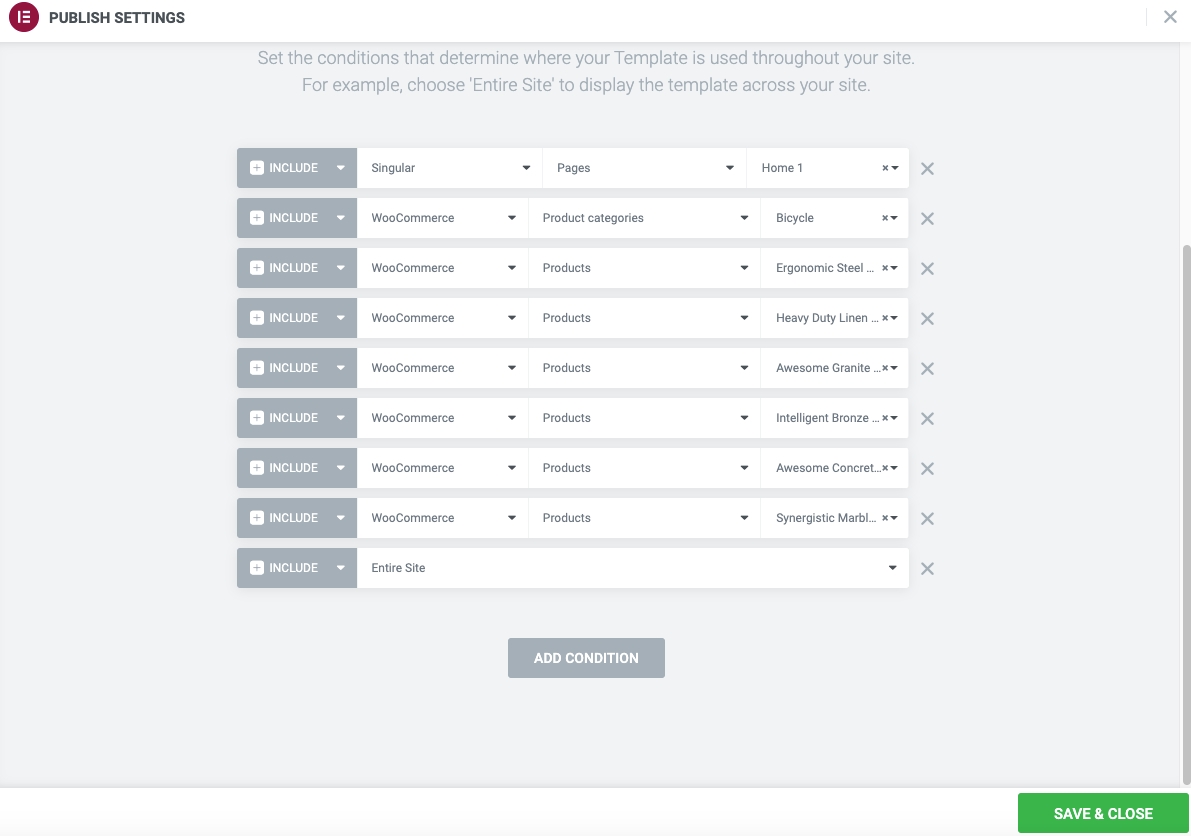Remove the Ergonomic Steel product condition row
This screenshot has width=1191, height=836.
pos(927,269)
